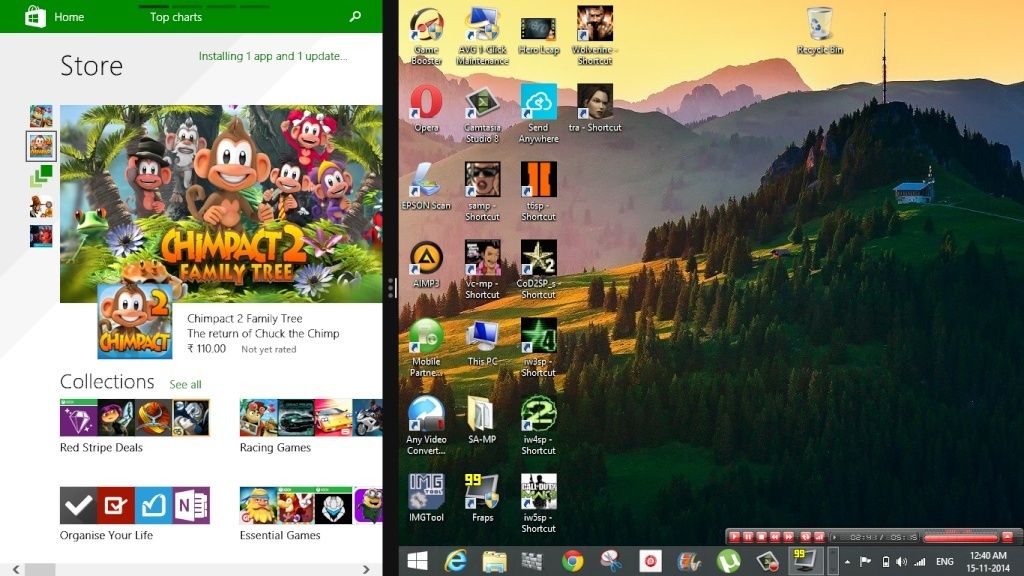Click the red slider bar in the mini player

point(961,538)
